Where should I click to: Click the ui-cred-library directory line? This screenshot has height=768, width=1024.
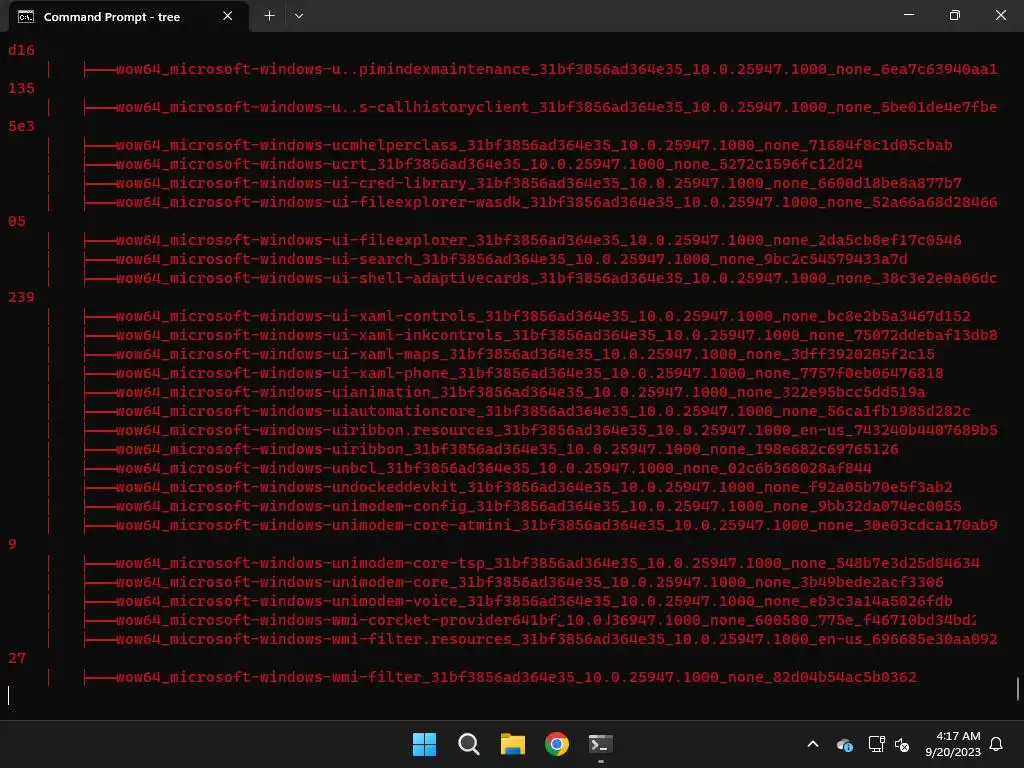pos(538,183)
